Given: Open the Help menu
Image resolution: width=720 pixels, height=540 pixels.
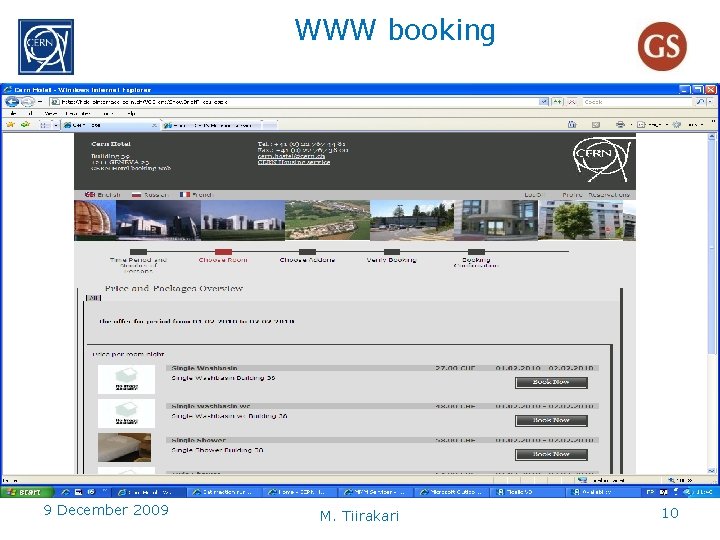Looking at the screenshot, I should click(x=131, y=113).
